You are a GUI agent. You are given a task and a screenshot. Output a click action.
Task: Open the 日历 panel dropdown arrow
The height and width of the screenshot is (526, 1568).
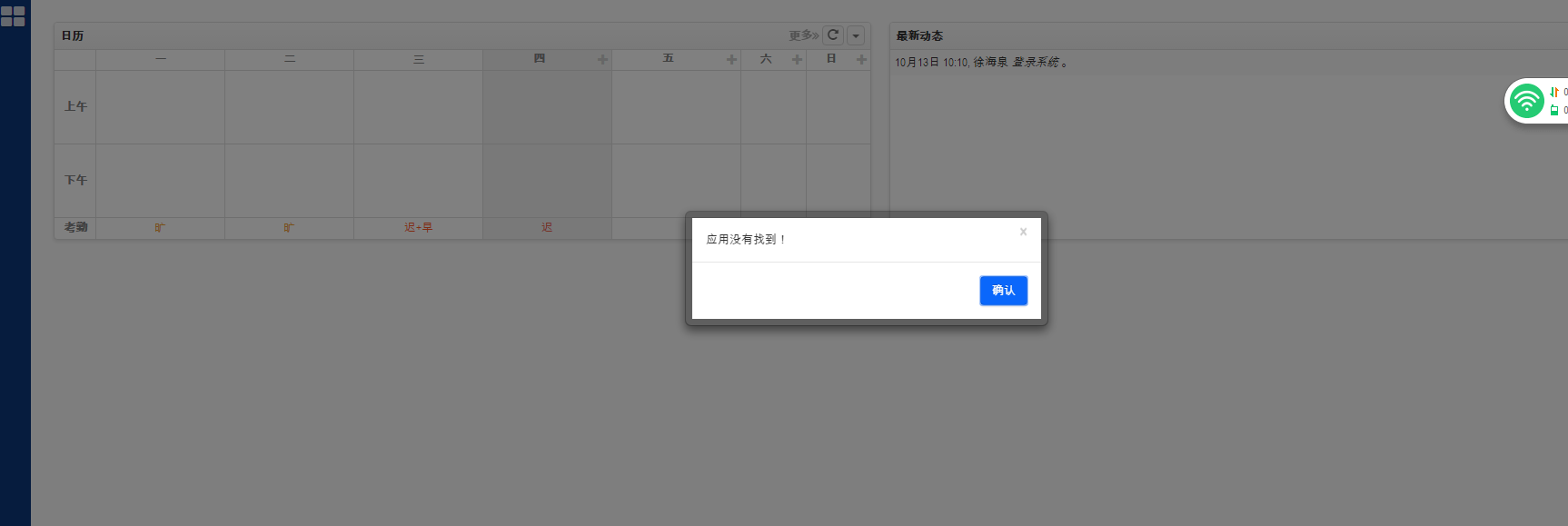pyautogui.click(x=856, y=35)
